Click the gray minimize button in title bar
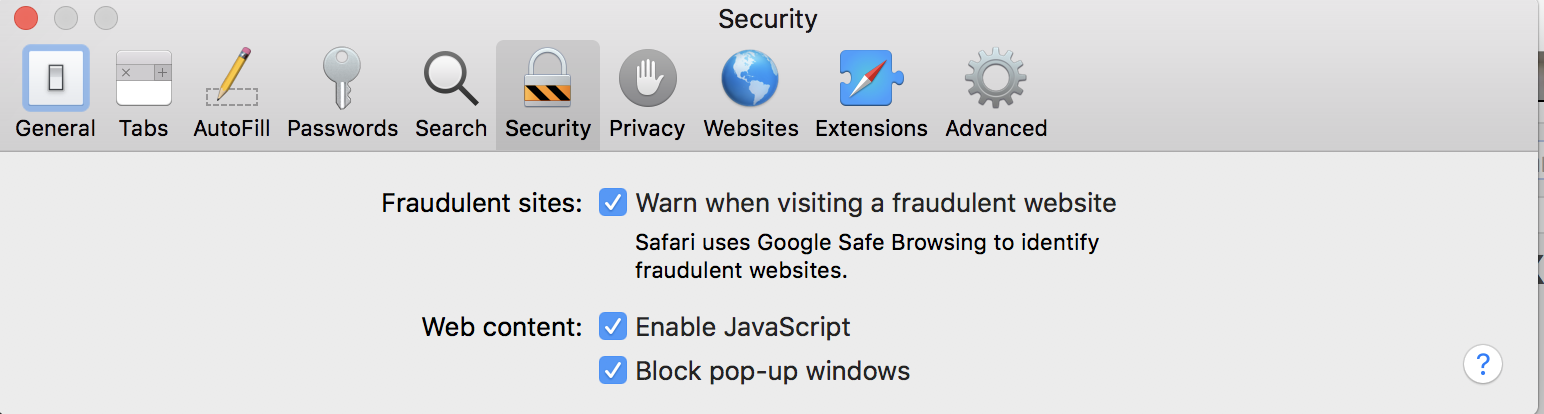 tap(66, 18)
